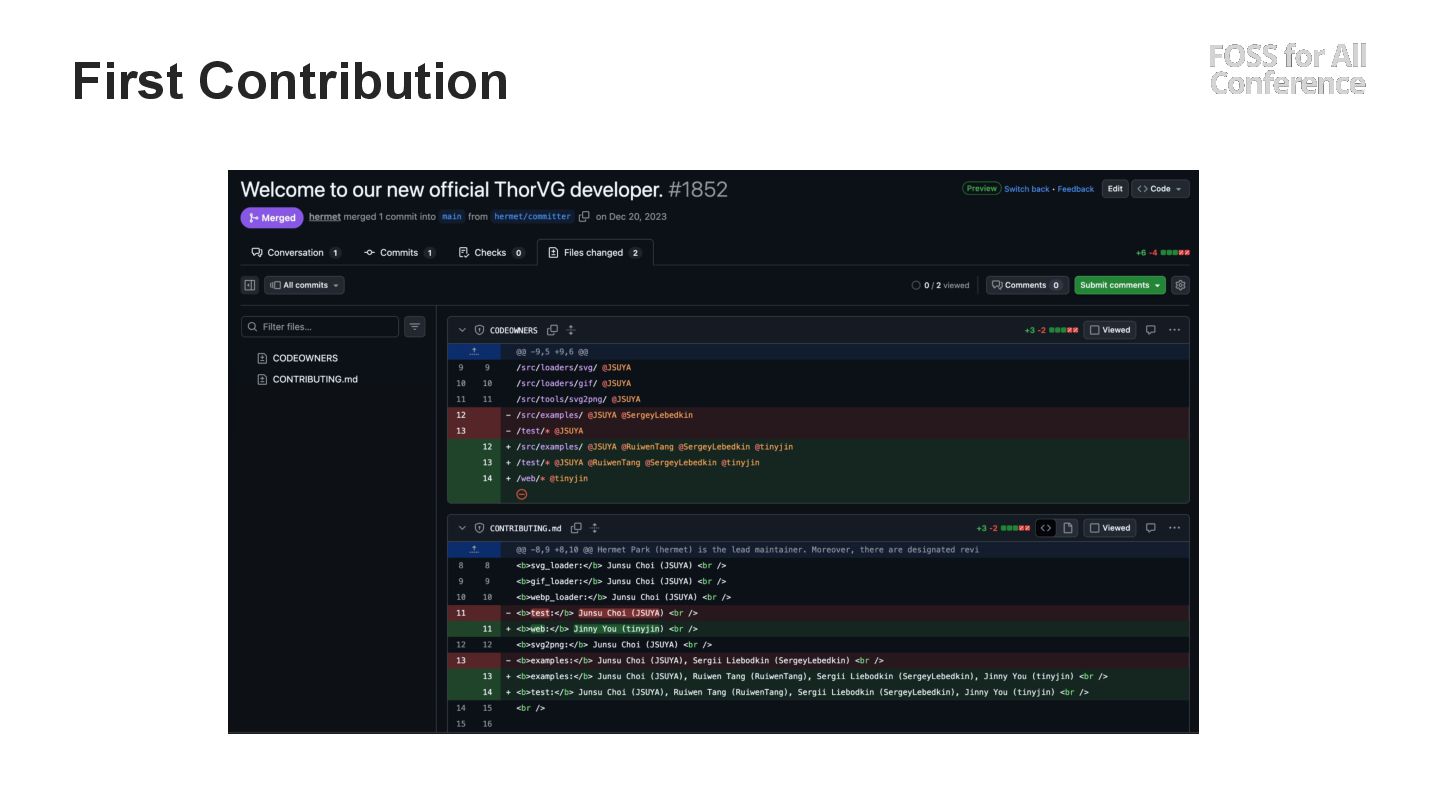Image resolution: width=1440 pixels, height=810 pixels.
Task: Click the hermet/committer branch label
Action: click(x=532, y=217)
